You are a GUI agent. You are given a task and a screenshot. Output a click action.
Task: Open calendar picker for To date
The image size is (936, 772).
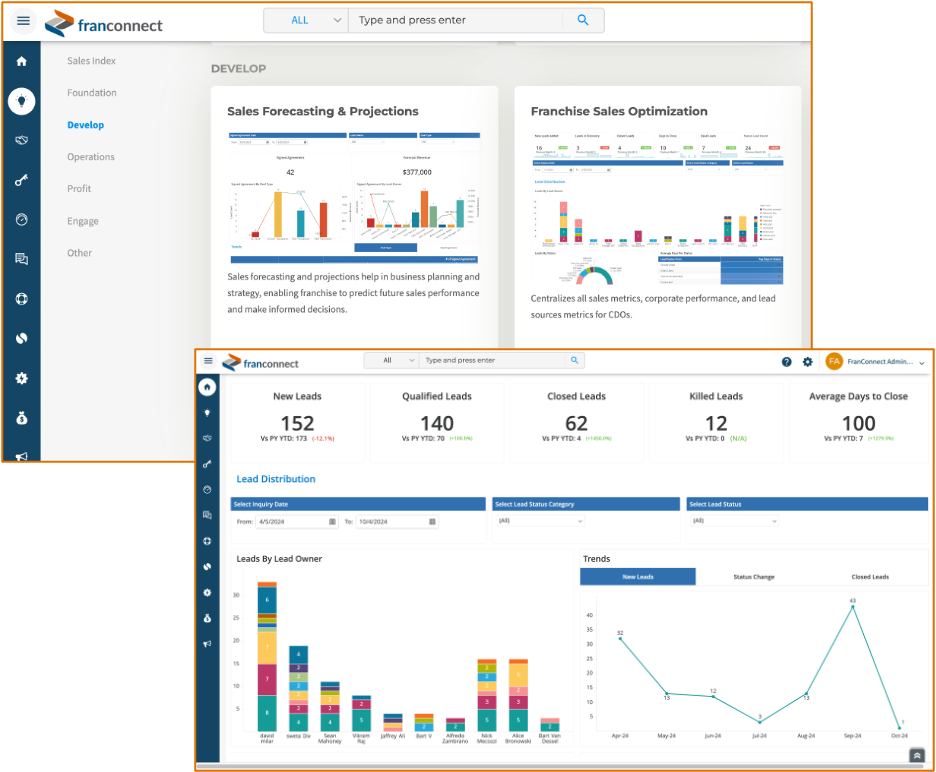click(432, 522)
